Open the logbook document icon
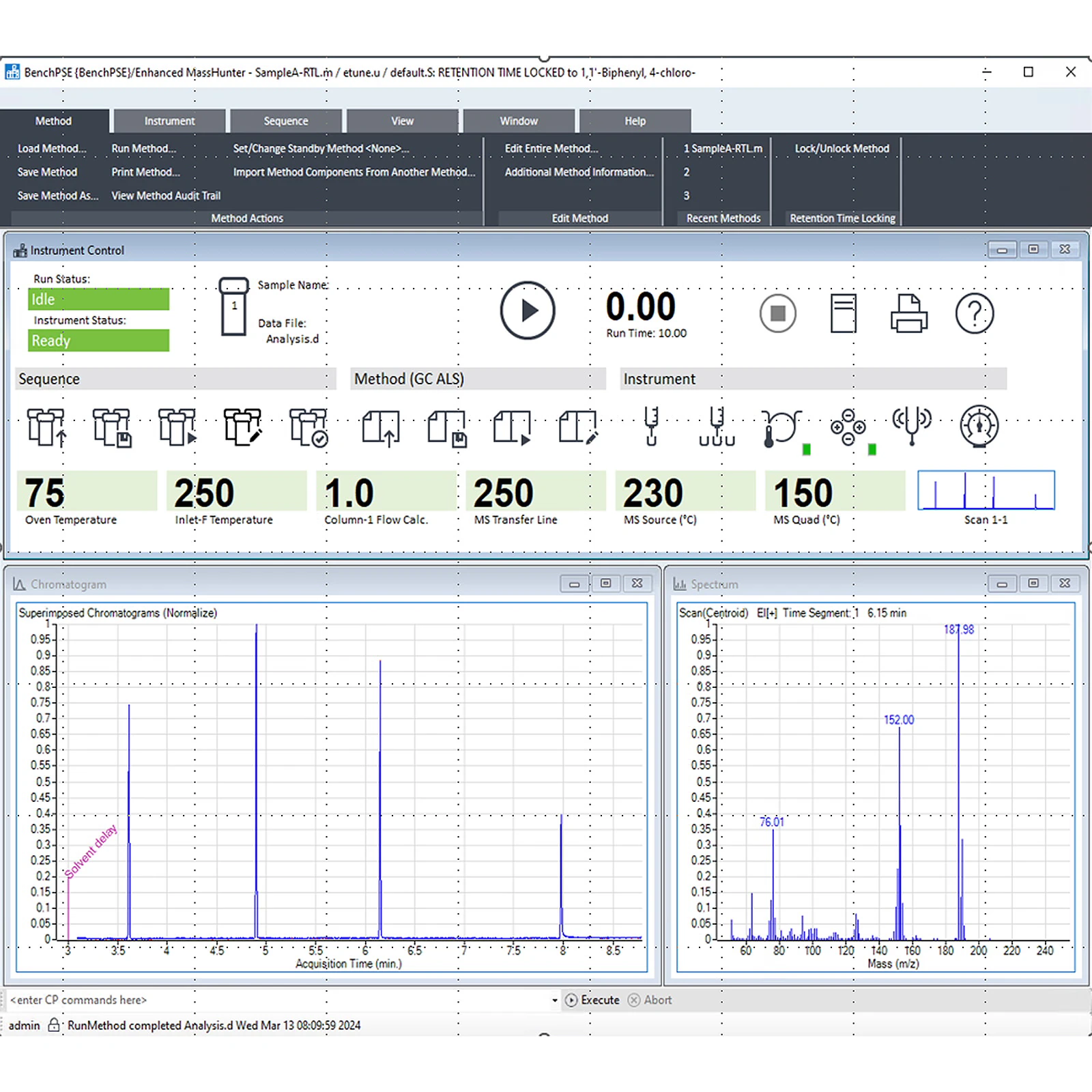Screen dimensions: 1092x1092 (x=843, y=313)
